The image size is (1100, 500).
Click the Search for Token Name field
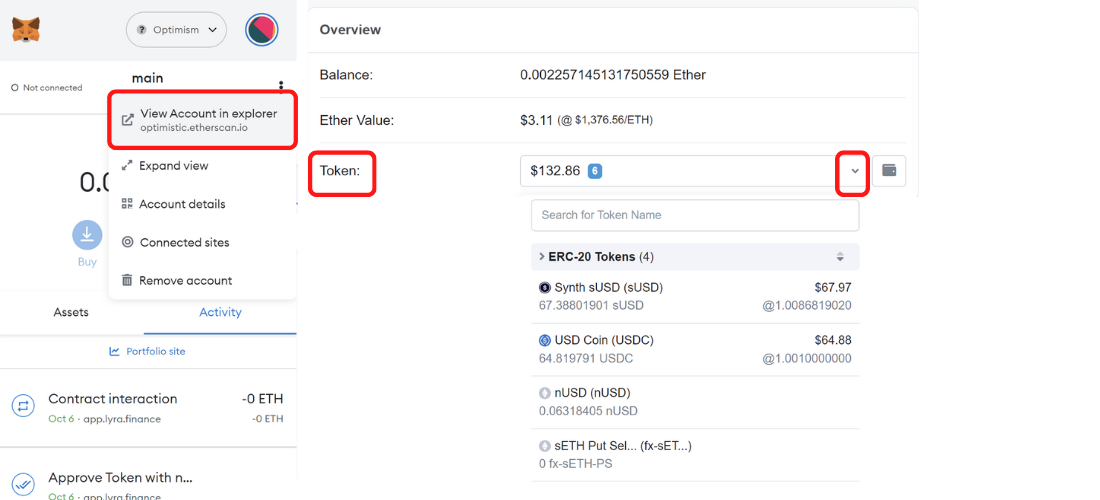[695, 215]
